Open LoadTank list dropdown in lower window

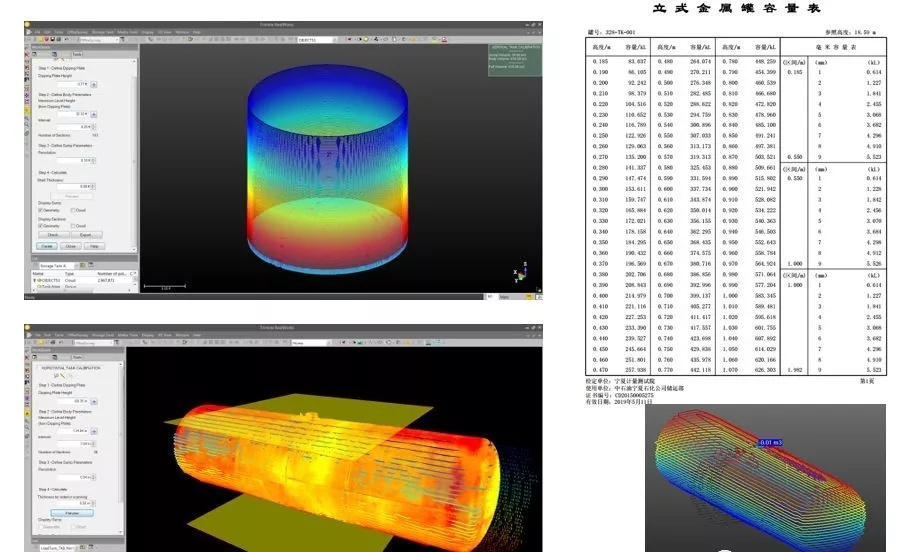tap(57, 548)
